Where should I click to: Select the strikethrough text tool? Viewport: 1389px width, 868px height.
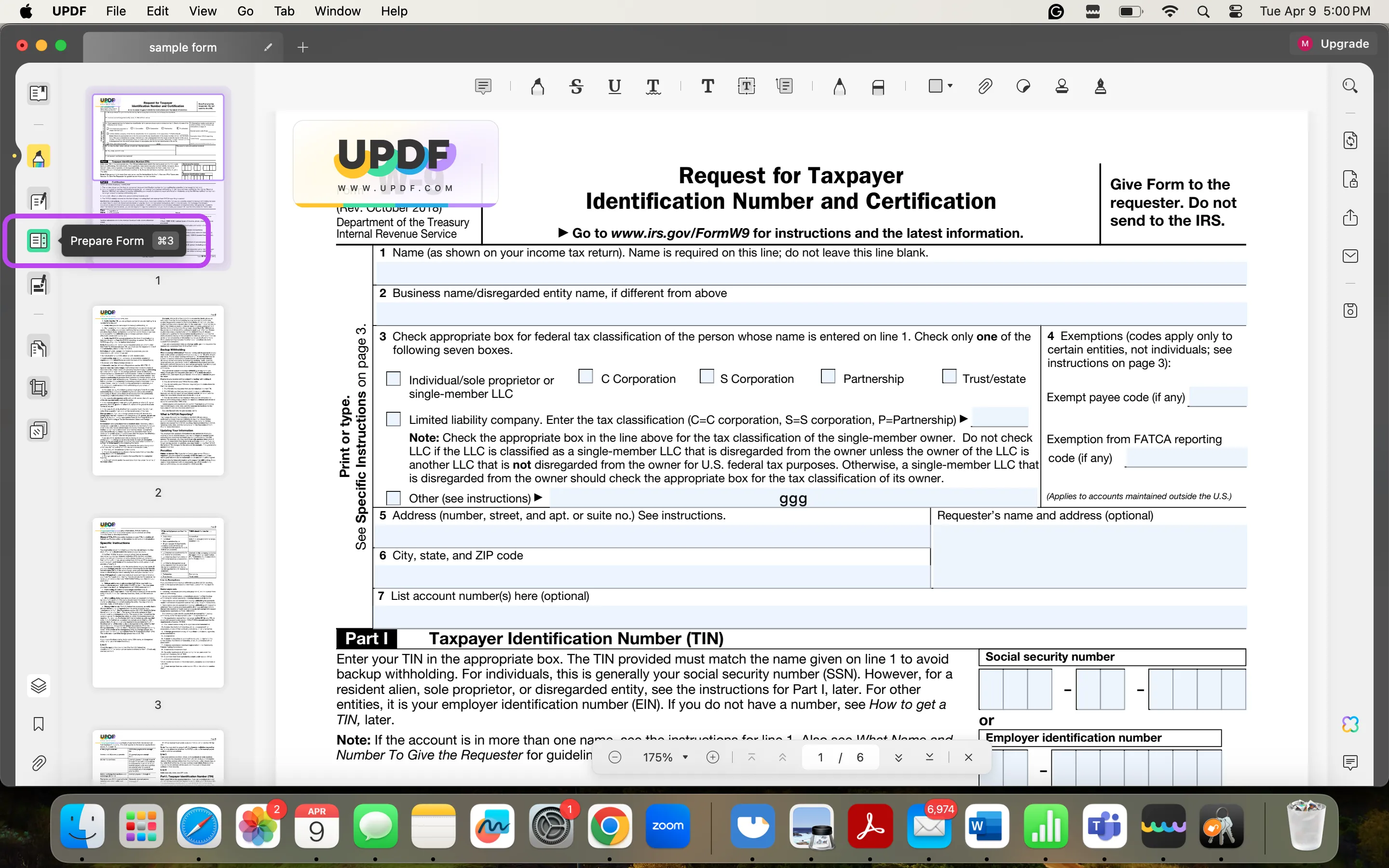point(576,86)
